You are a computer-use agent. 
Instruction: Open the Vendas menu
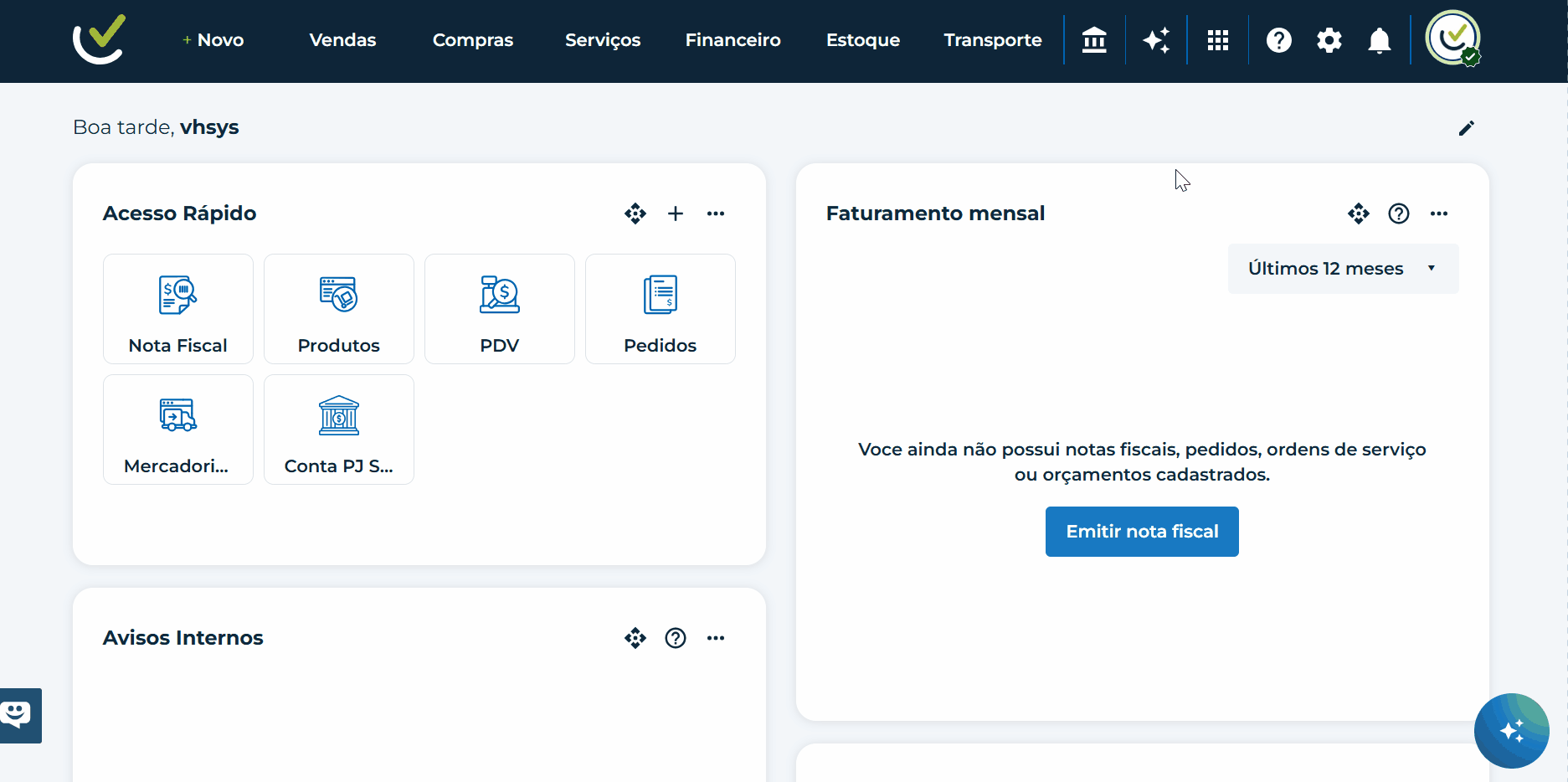point(342,40)
